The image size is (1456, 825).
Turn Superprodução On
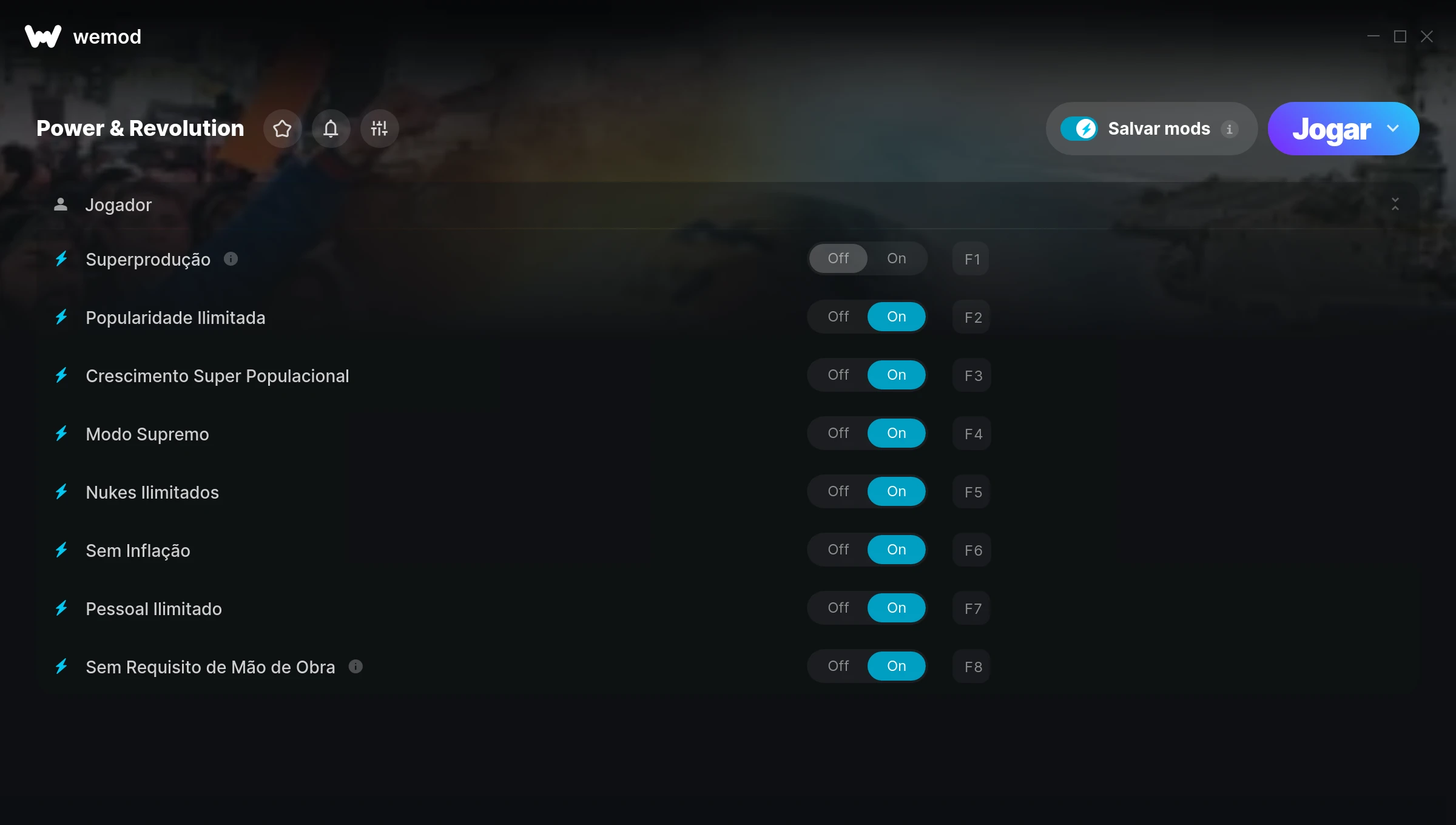tap(896, 258)
